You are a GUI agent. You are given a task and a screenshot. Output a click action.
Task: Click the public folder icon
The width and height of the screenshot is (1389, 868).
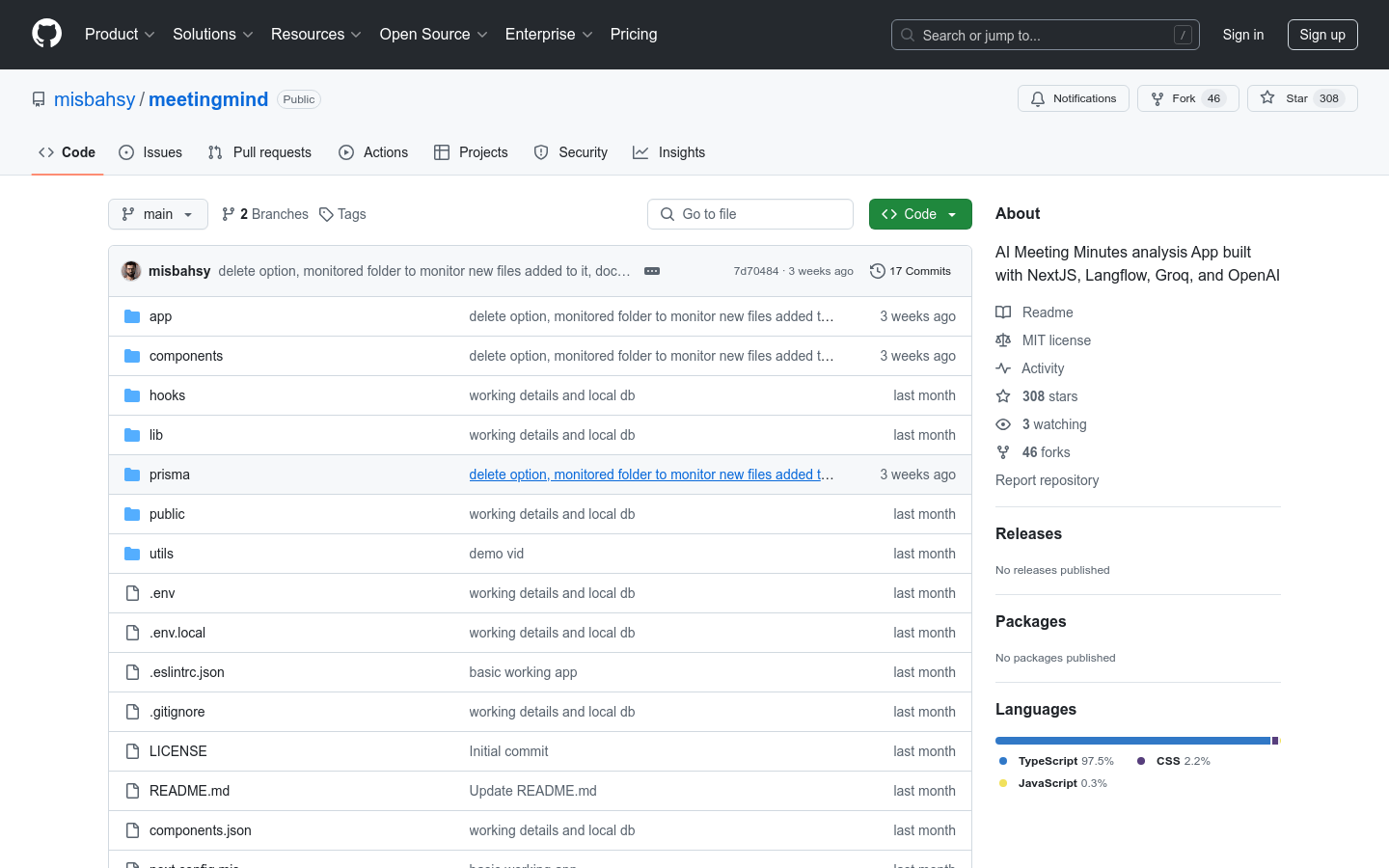pos(132,514)
